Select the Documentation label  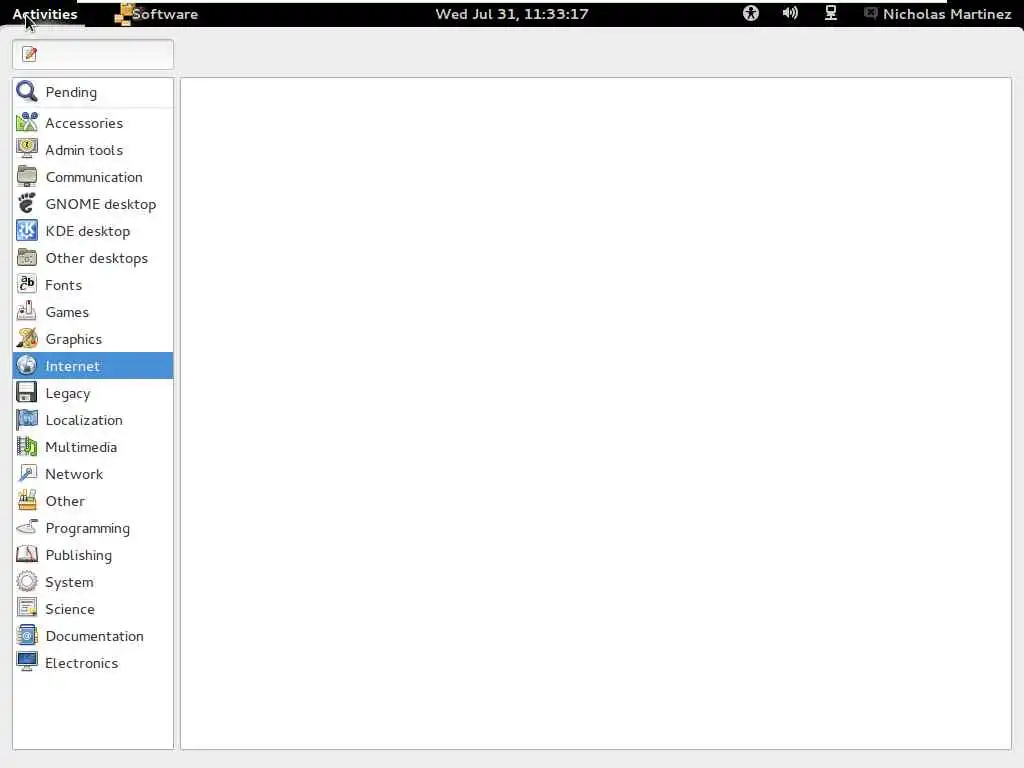95,636
